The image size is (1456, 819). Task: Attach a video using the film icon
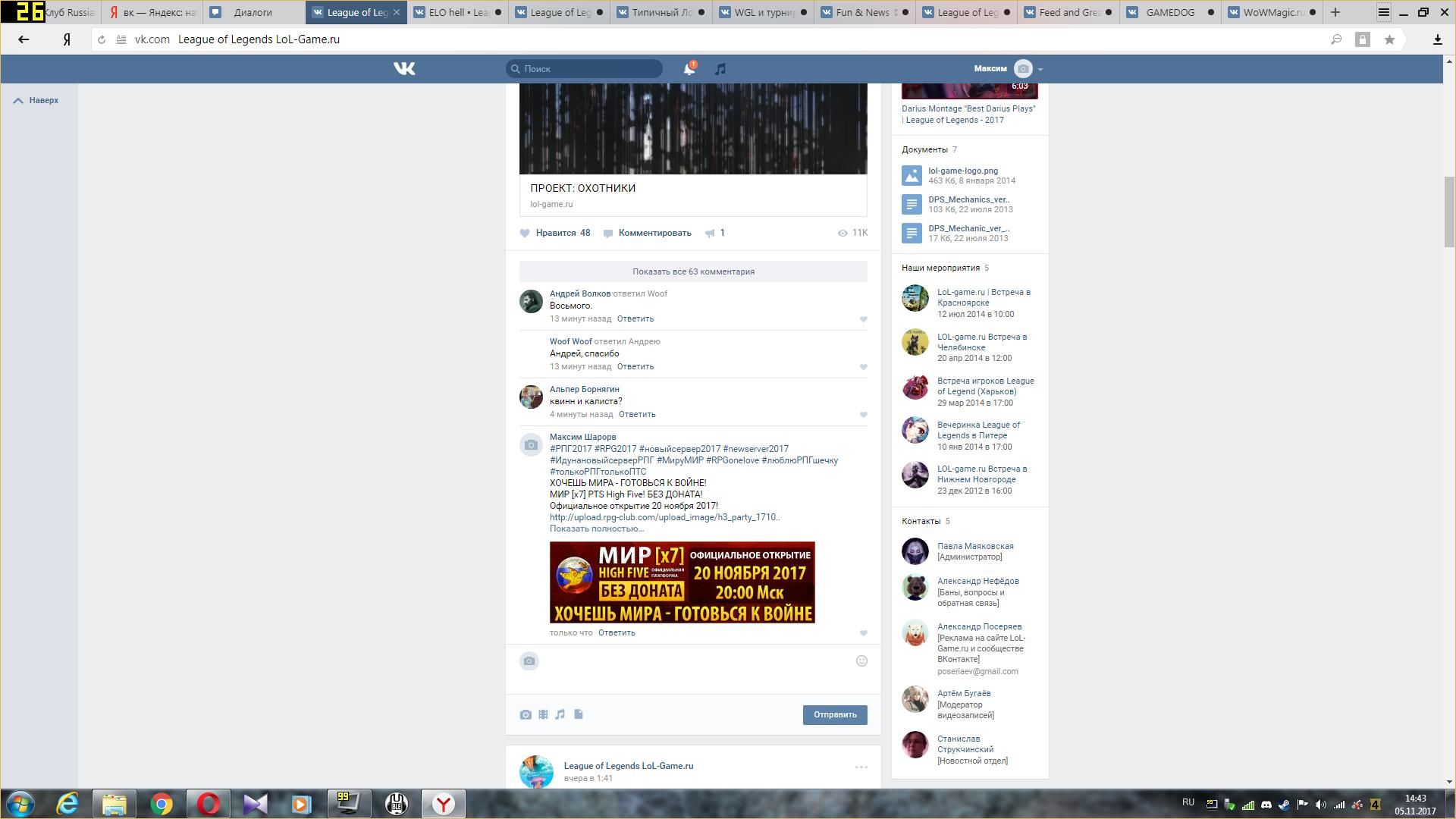point(543,714)
